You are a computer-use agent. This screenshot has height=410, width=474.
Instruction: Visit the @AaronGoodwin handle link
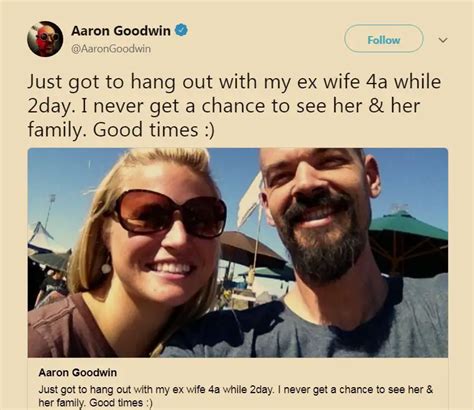click(x=111, y=49)
